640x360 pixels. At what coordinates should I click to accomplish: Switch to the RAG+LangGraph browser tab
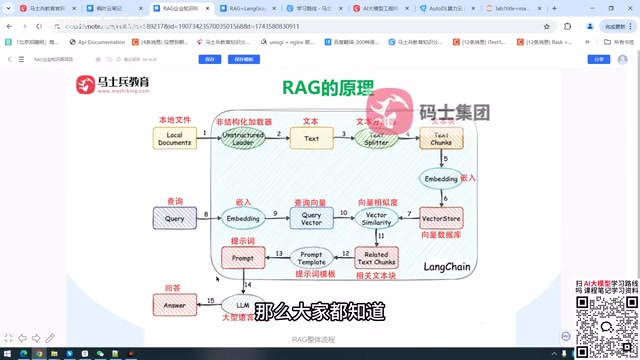click(x=247, y=8)
